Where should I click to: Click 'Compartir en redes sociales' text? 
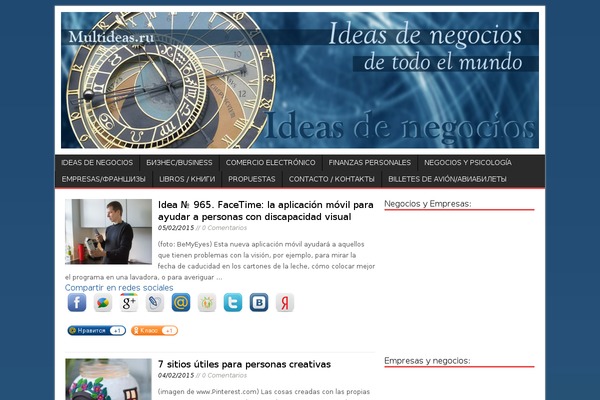coord(119,287)
